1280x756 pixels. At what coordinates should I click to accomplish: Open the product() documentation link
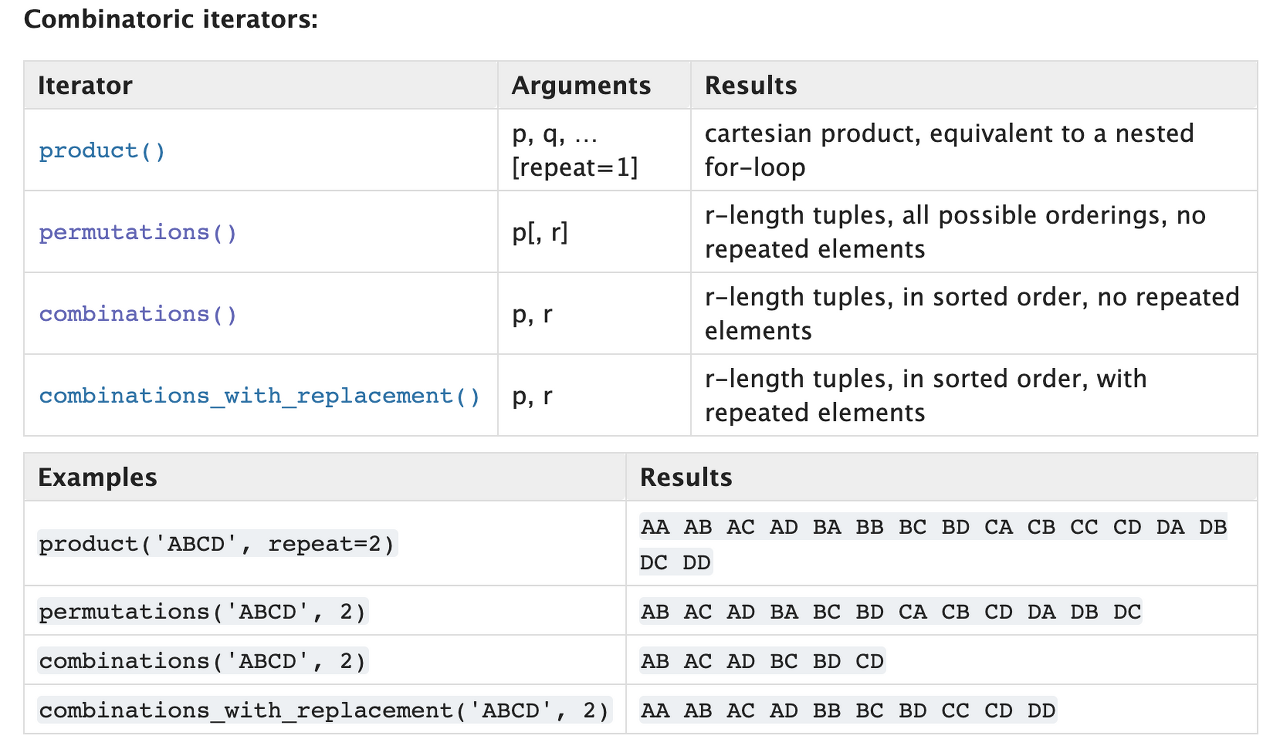click(x=102, y=151)
